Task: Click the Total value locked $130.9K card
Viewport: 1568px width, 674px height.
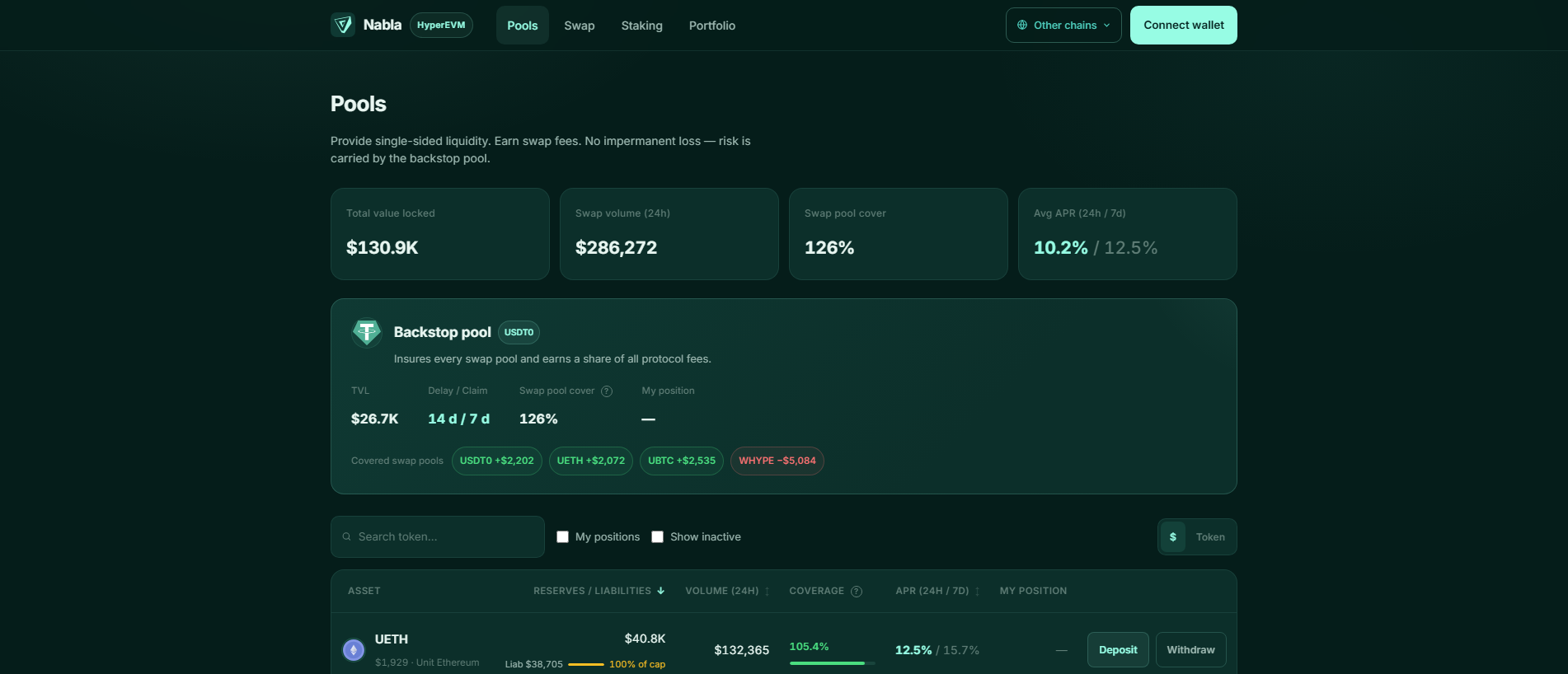Action: (x=440, y=234)
